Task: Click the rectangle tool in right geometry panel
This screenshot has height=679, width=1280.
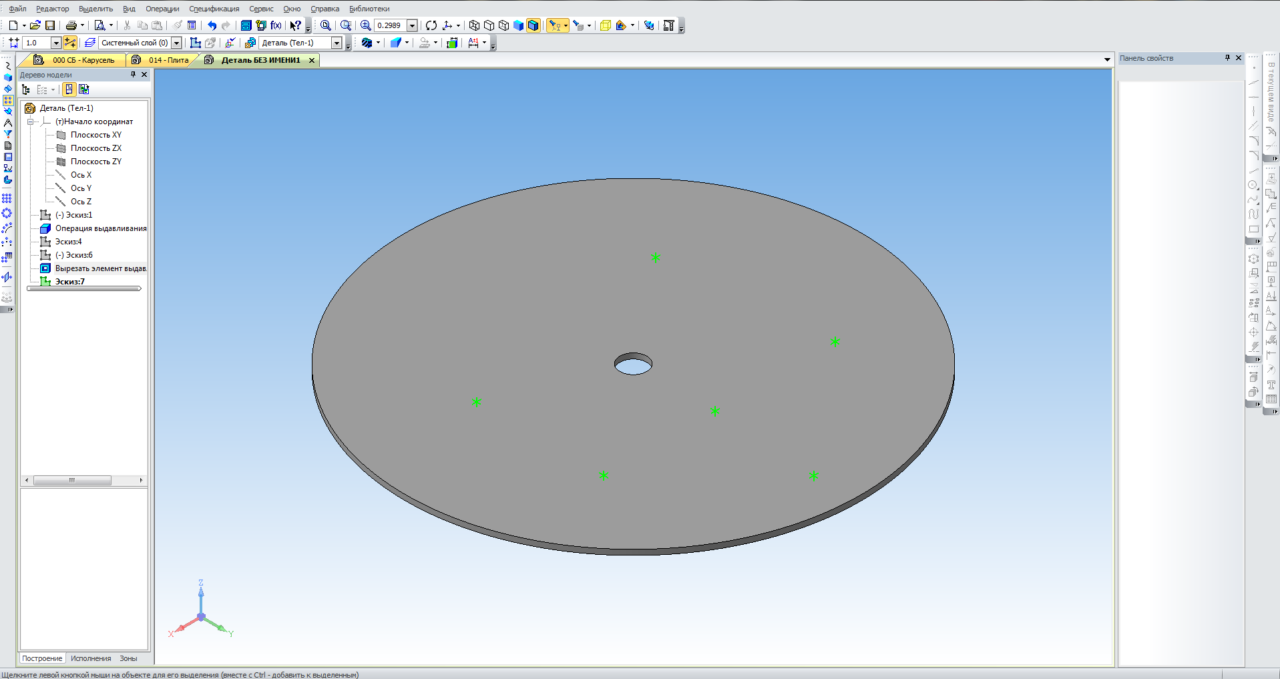Action: 1253,229
